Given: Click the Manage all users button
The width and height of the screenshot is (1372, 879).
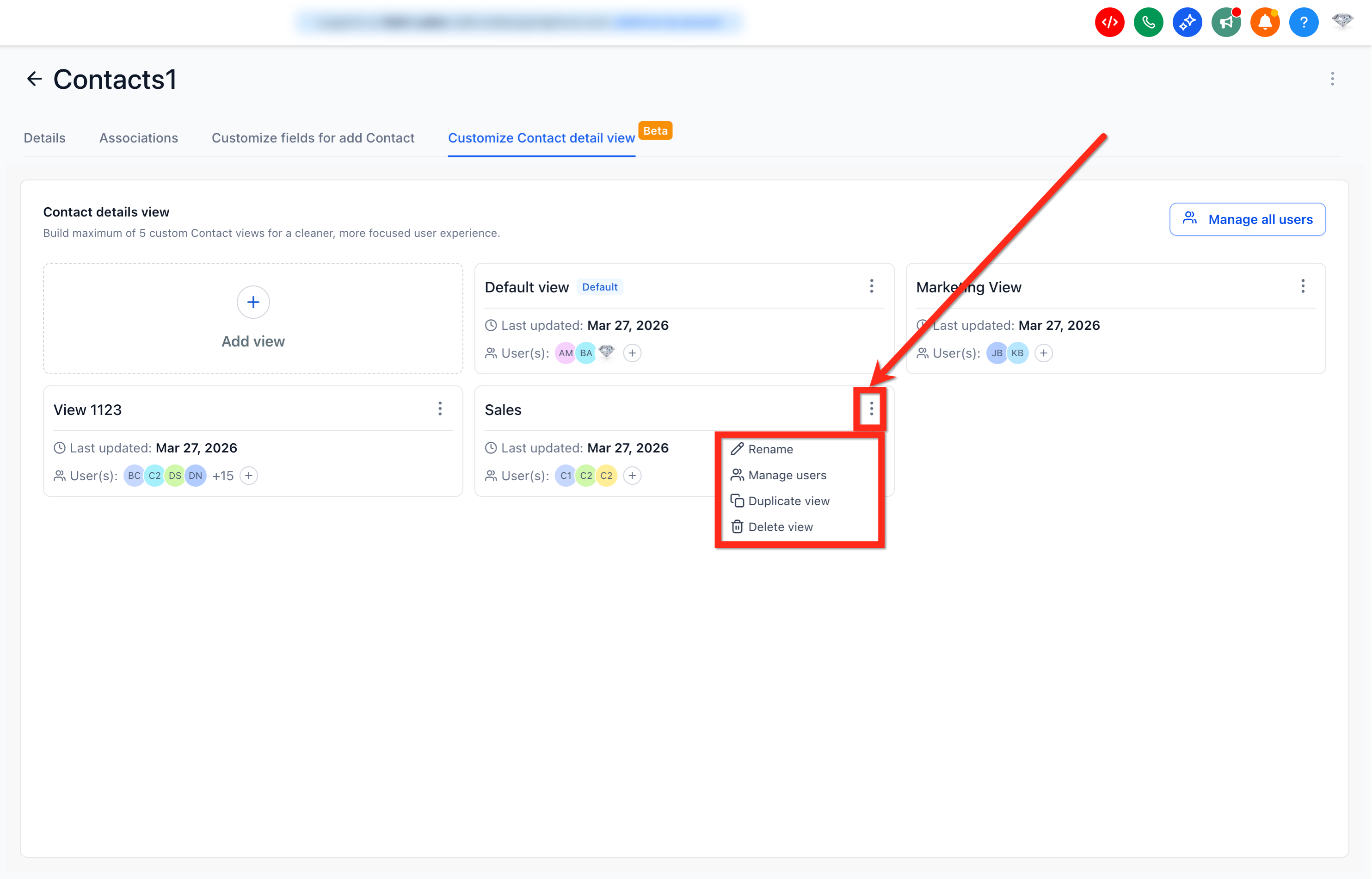Looking at the screenshot, I should [1248, 219].
